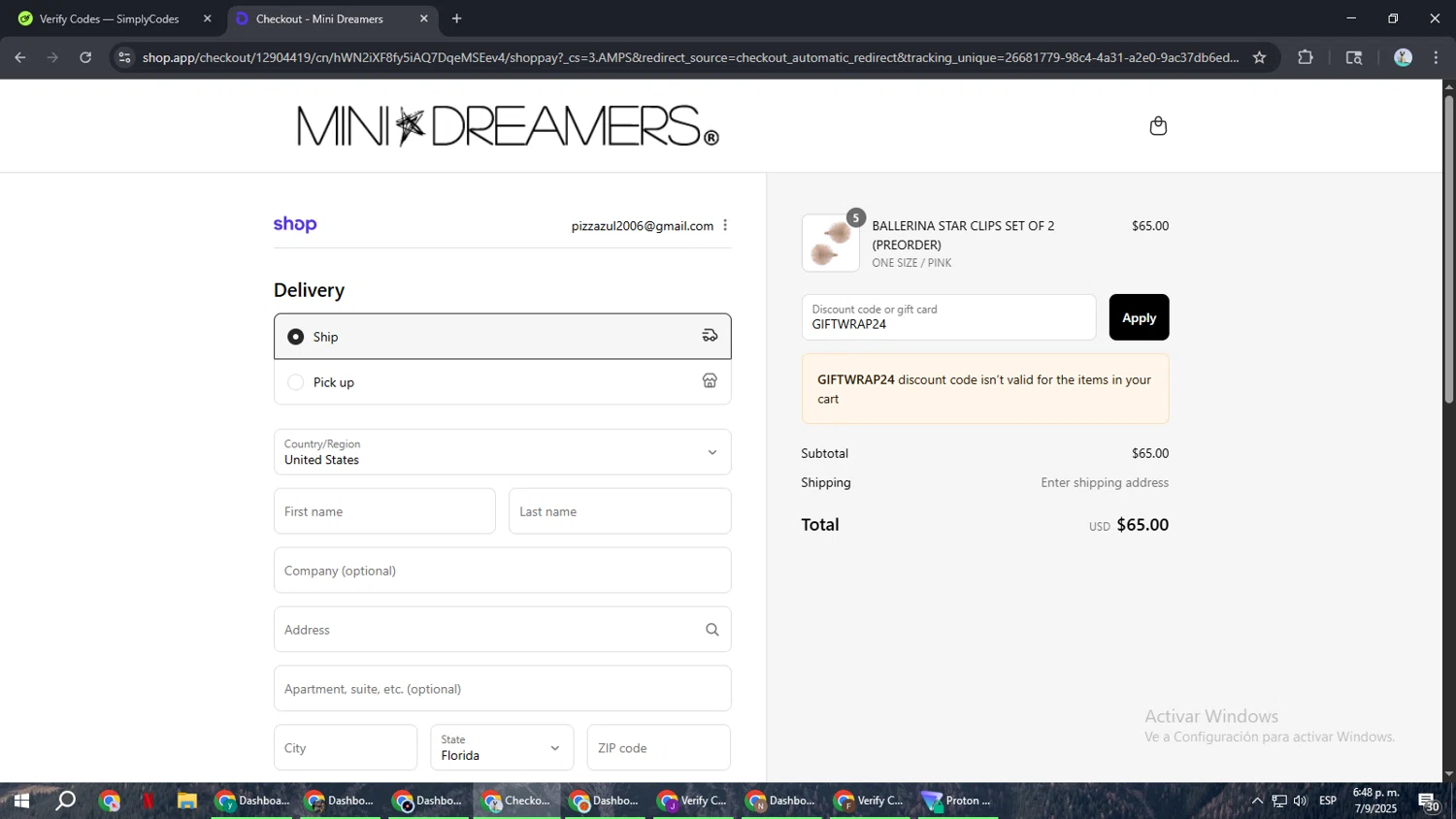Open File Explorer from the taskbar
Viewport: 1456px width, 819px height.
click(186, 801)
